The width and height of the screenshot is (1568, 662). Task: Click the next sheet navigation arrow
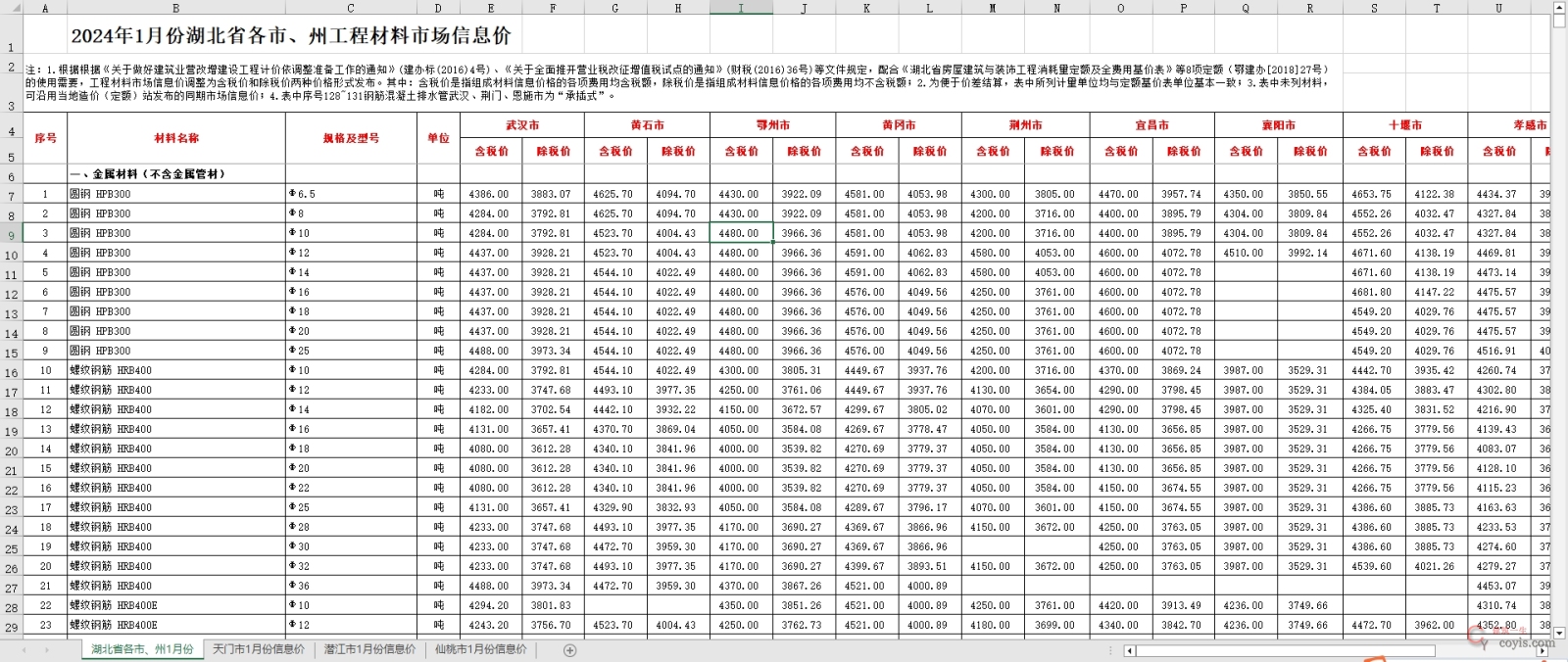[x=46, y=650]
